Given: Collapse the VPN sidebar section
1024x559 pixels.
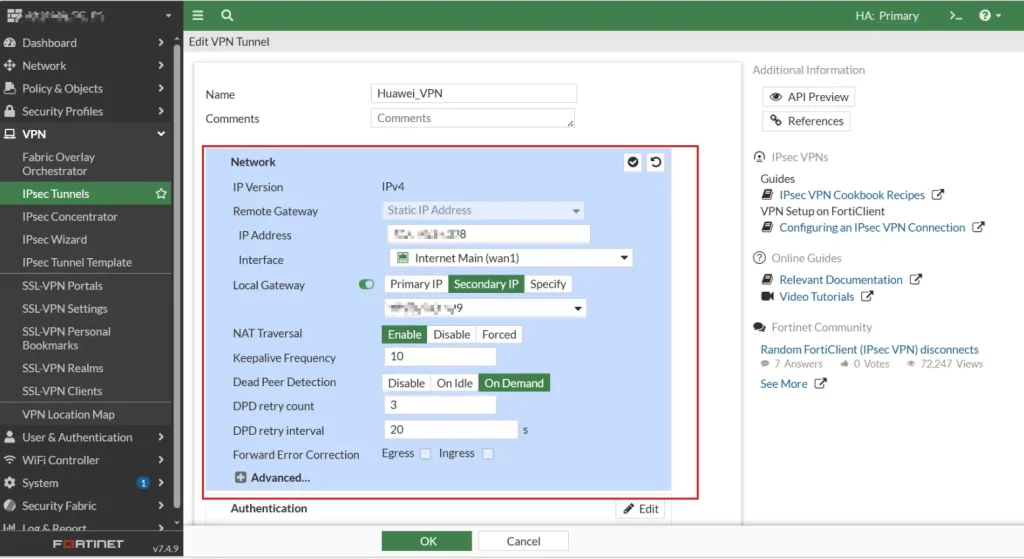Looking at the screenshot, I should tap(161, 134).
